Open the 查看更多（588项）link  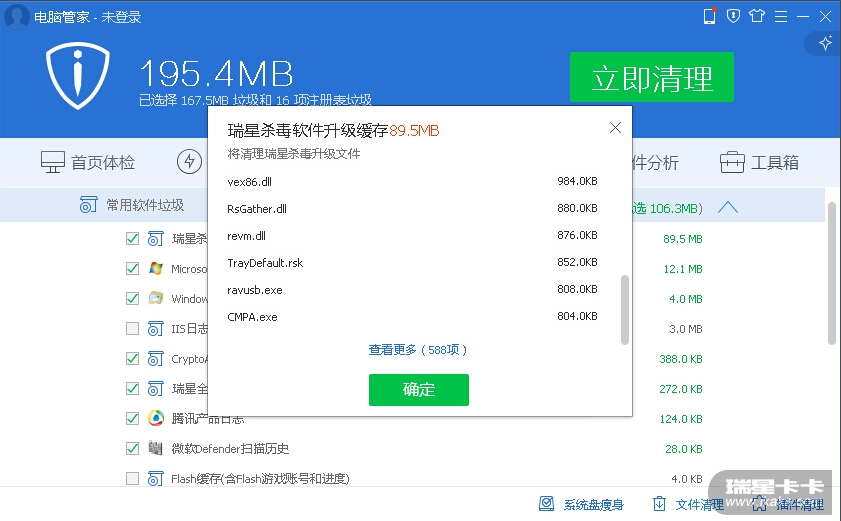(418, 350)
